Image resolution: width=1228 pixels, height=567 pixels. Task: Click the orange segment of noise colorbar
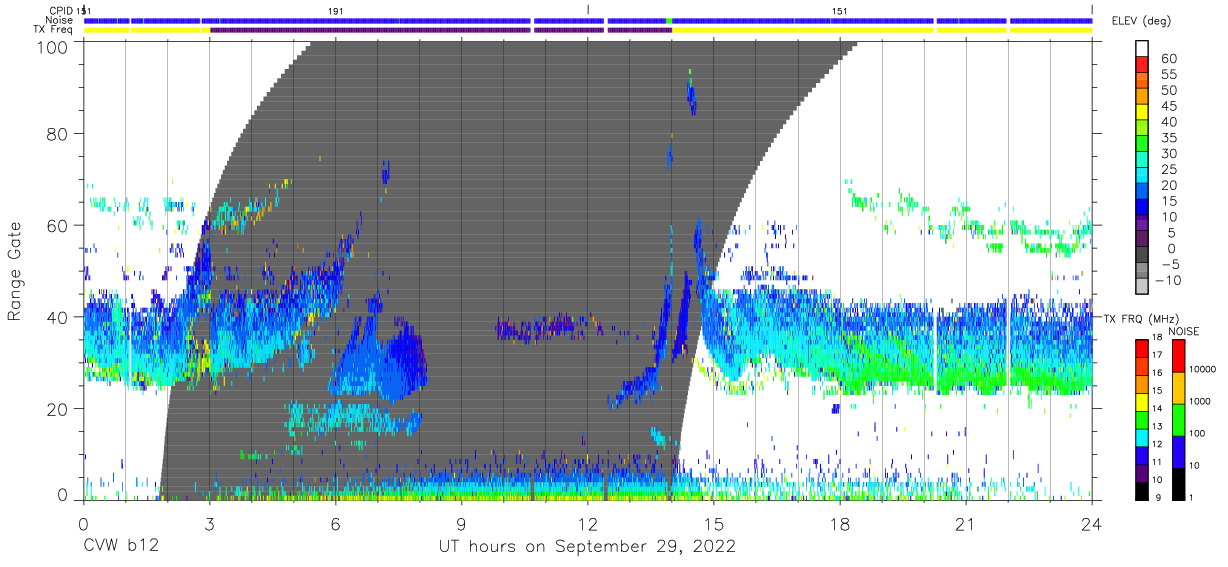click(x=1177, y=386)
